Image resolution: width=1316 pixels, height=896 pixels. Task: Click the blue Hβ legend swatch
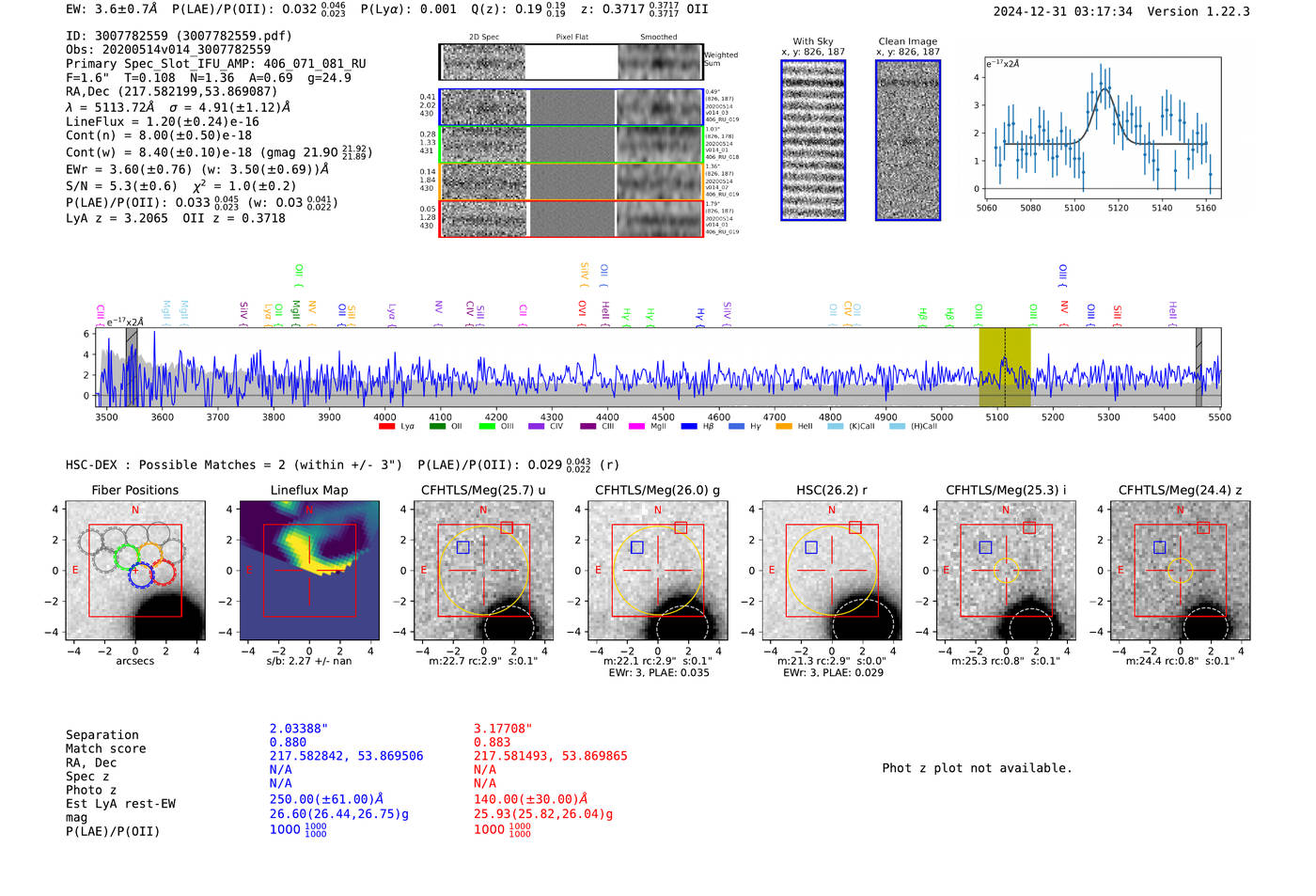pos(689,427)
